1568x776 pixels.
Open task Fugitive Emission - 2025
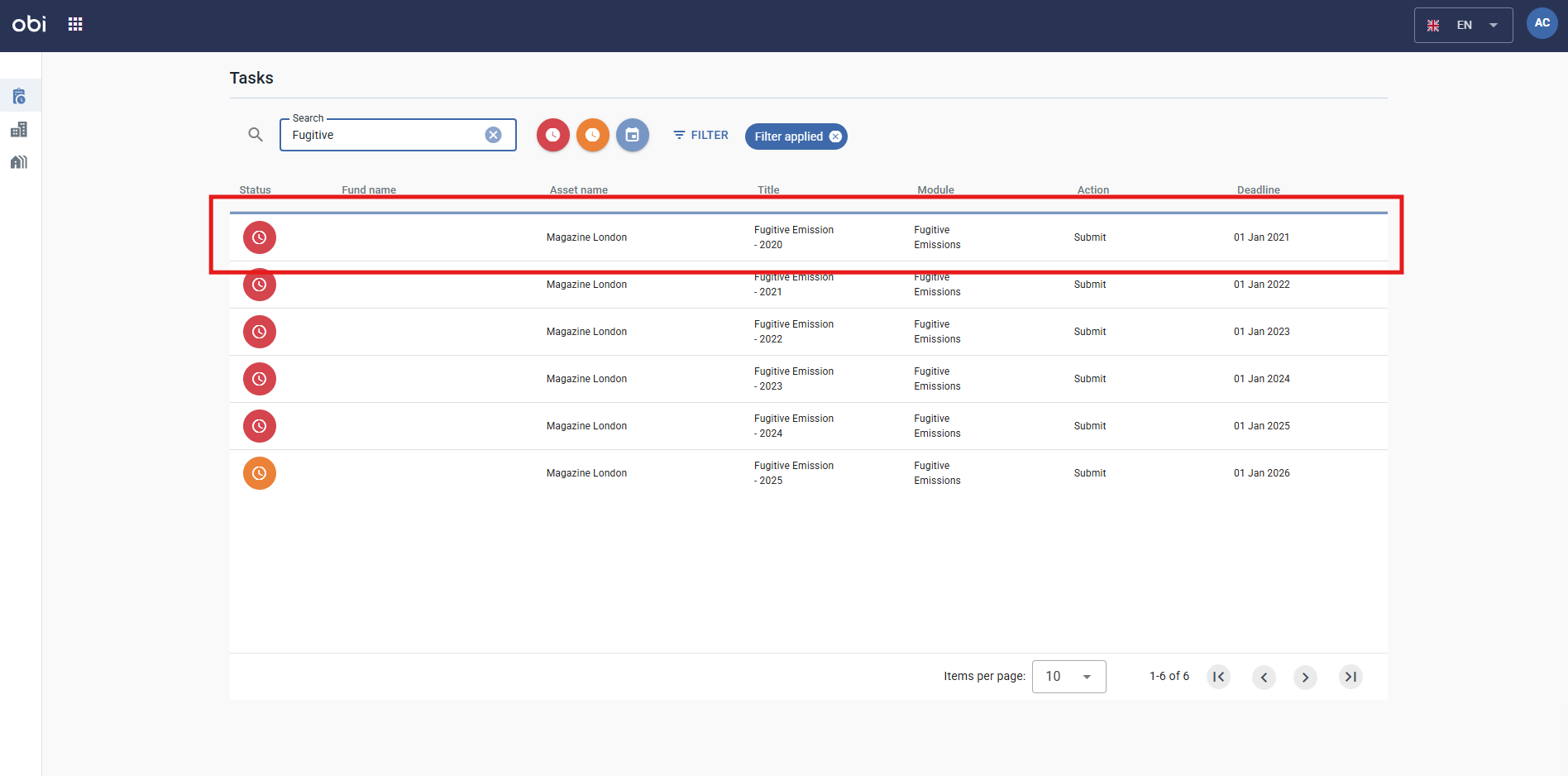pos(794,473)
